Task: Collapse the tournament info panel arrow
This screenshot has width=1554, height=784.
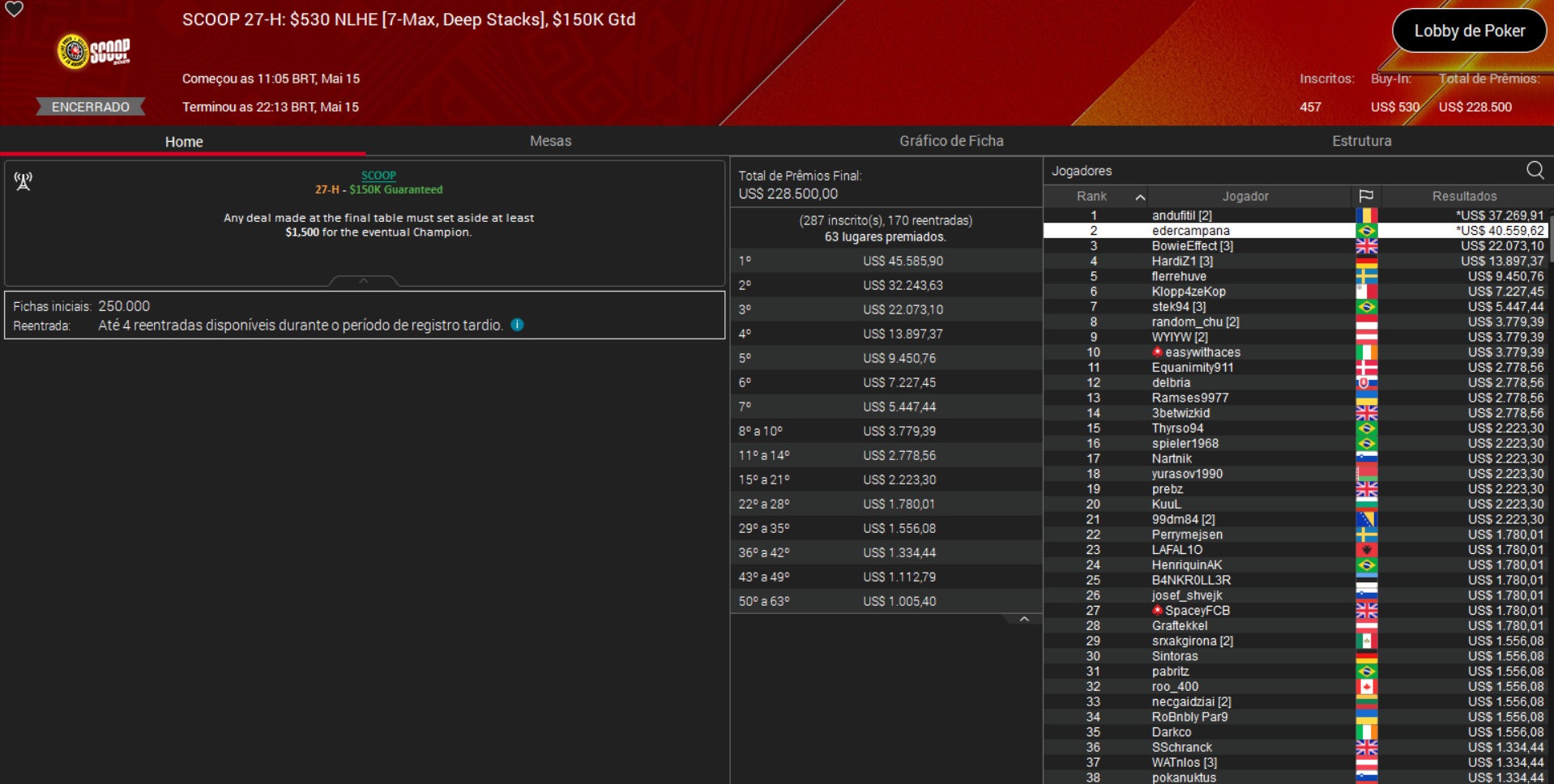Action: click(364, 281)
